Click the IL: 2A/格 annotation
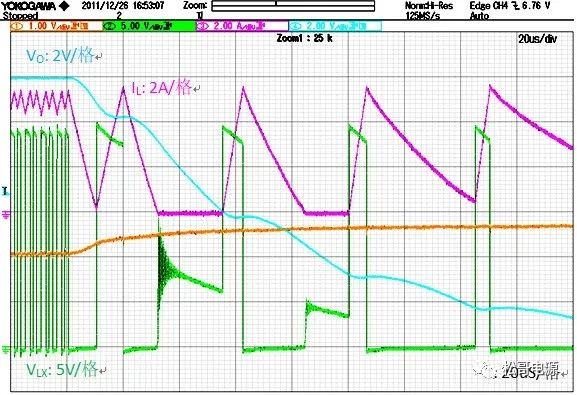This screenshot has width=577, height=395. 162,88
